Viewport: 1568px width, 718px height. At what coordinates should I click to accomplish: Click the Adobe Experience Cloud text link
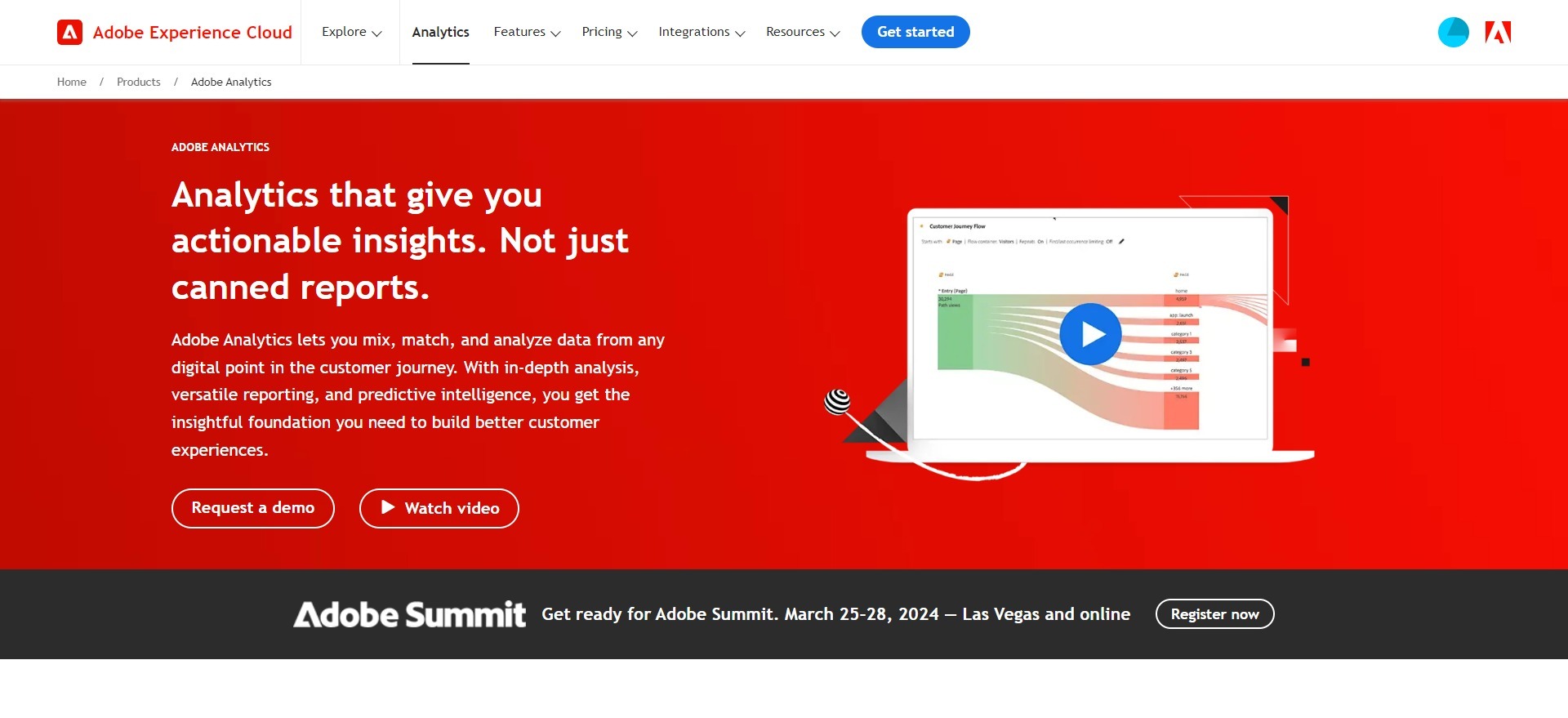pyautogui.click(x=192, y=33)
